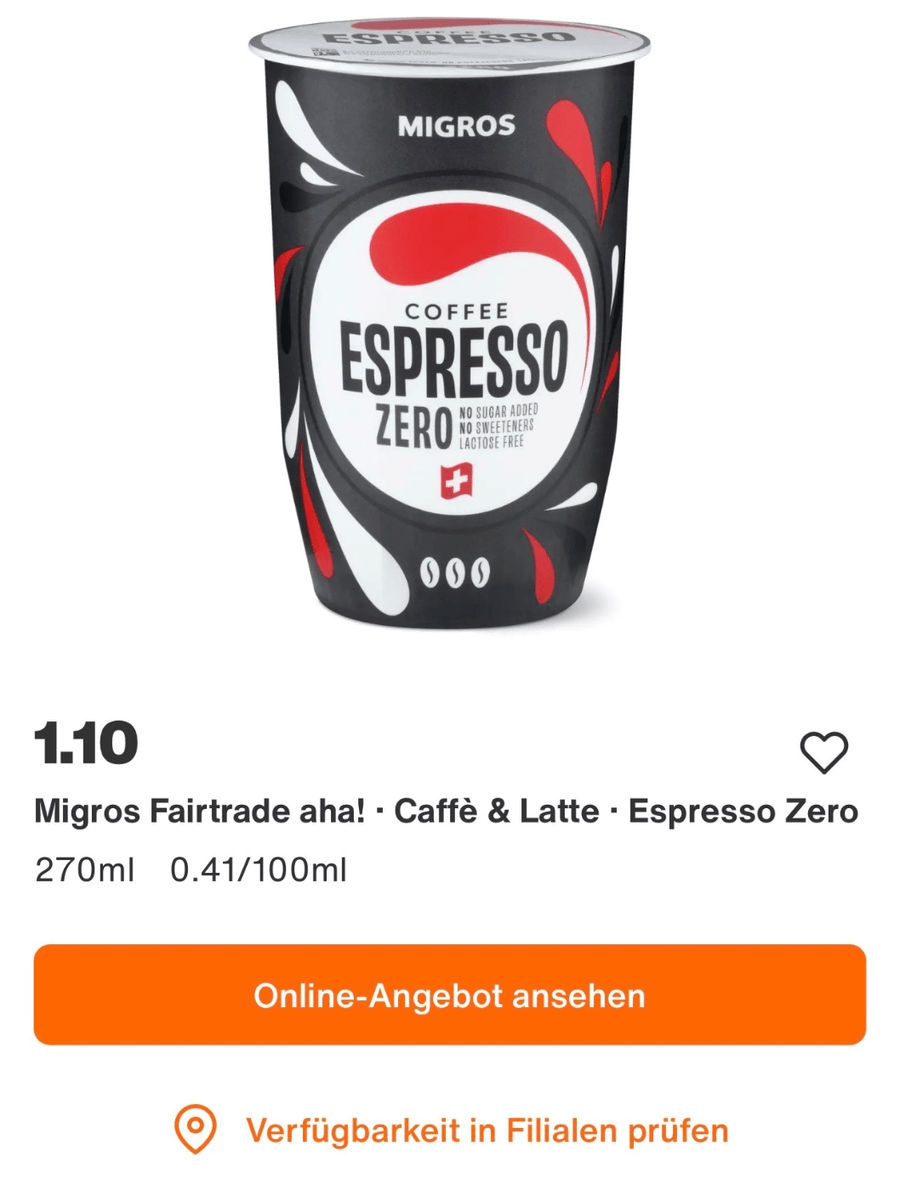Tap the cup lid at top

450,43
